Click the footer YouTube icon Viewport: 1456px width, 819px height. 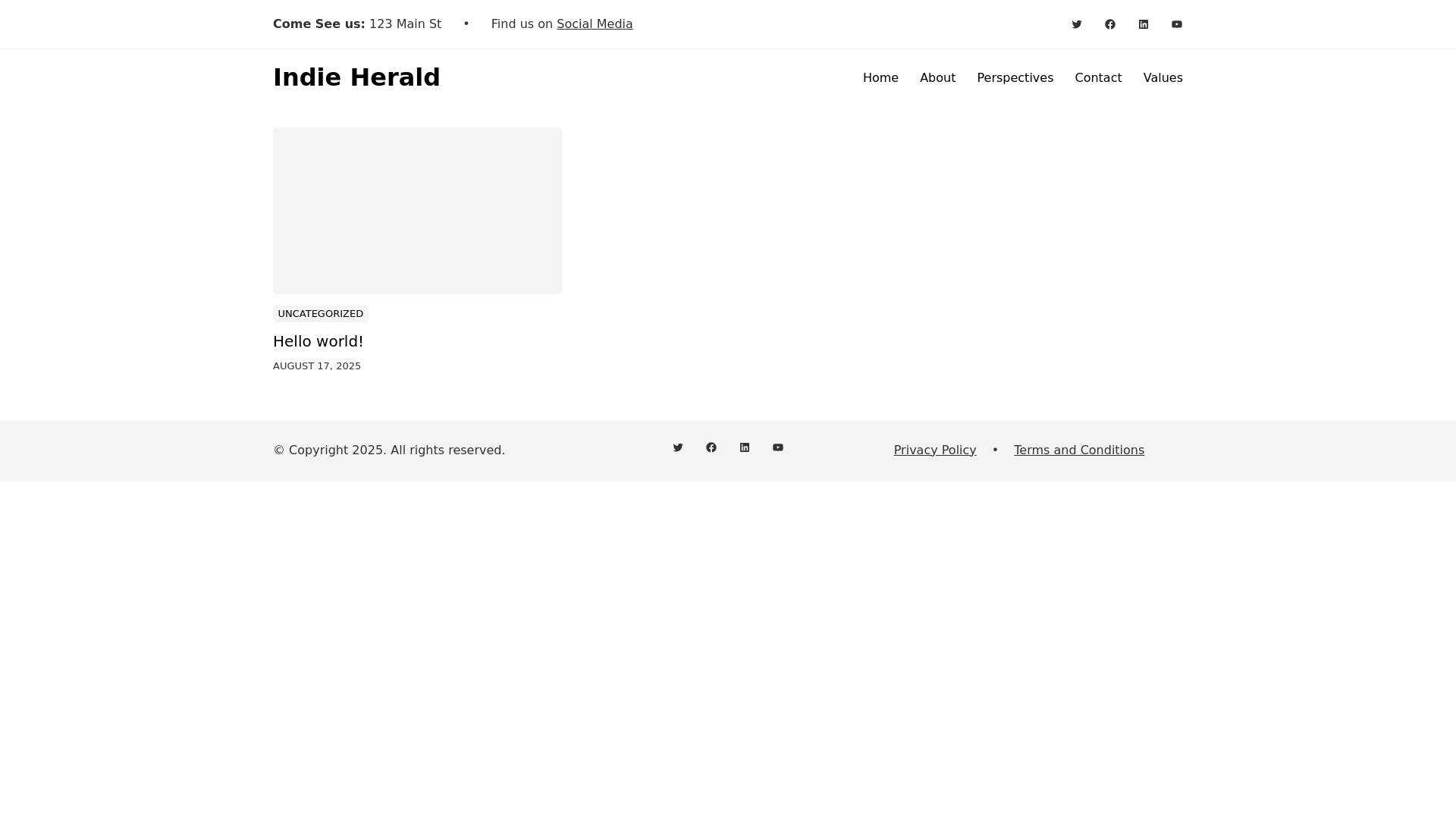(778, 447)
